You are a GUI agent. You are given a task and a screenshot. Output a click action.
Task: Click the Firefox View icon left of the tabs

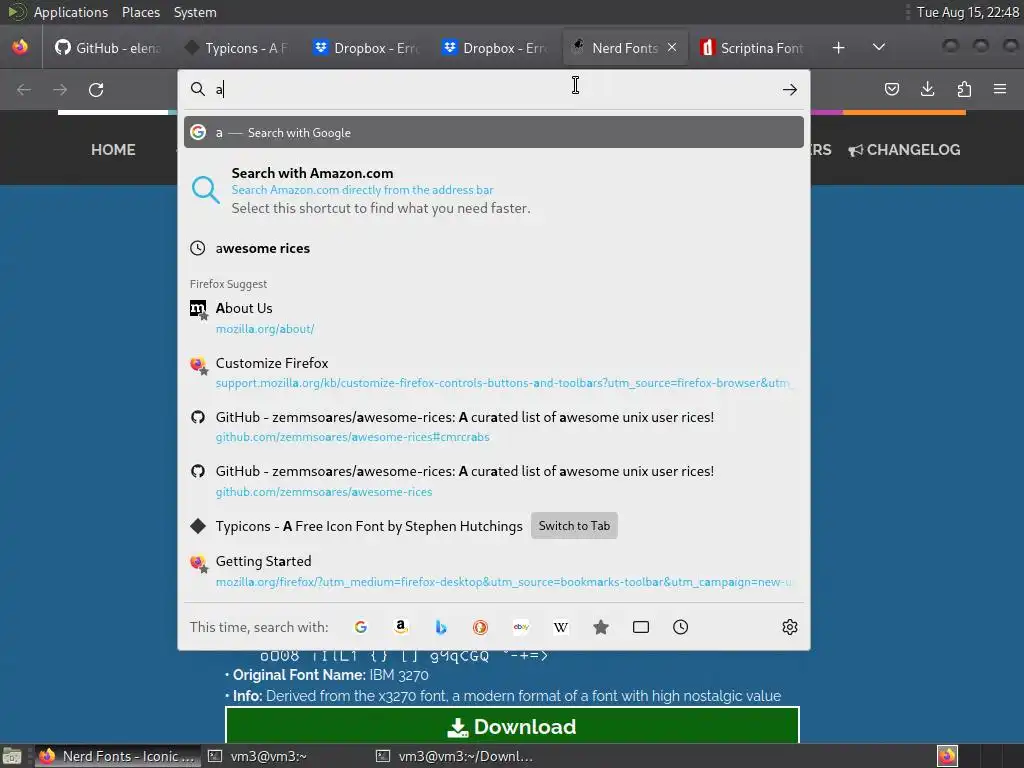[20, 47]
